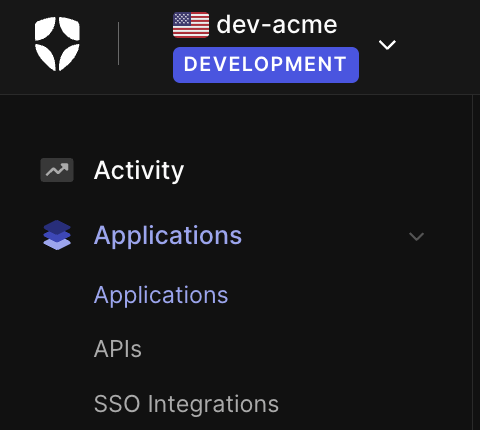Click the stacked layers Applications icon
This screenshot has height=430, width=480.
click(x=57, y=235)
